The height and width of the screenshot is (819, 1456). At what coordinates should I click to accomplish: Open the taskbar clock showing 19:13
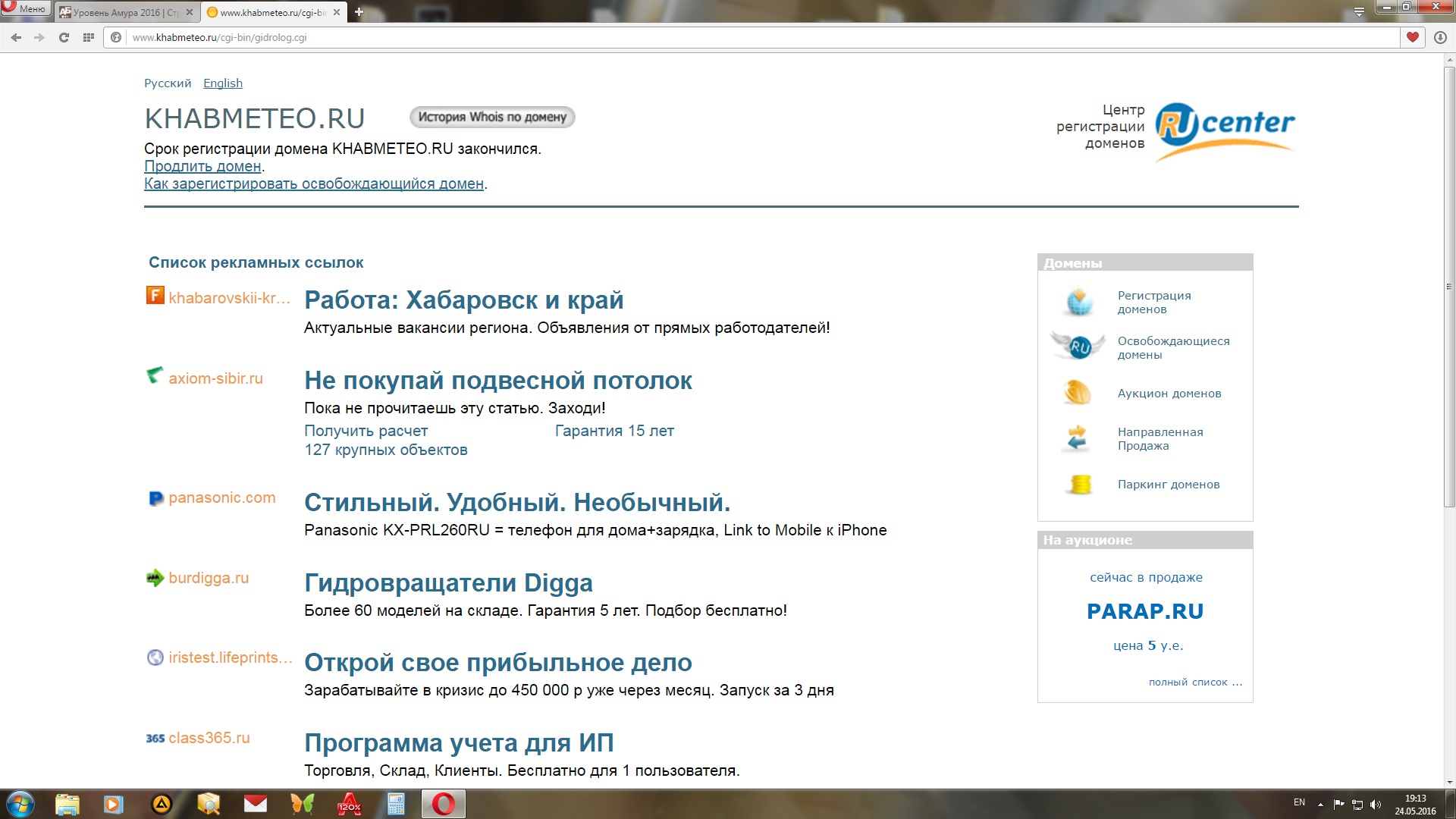(1415, 804)
